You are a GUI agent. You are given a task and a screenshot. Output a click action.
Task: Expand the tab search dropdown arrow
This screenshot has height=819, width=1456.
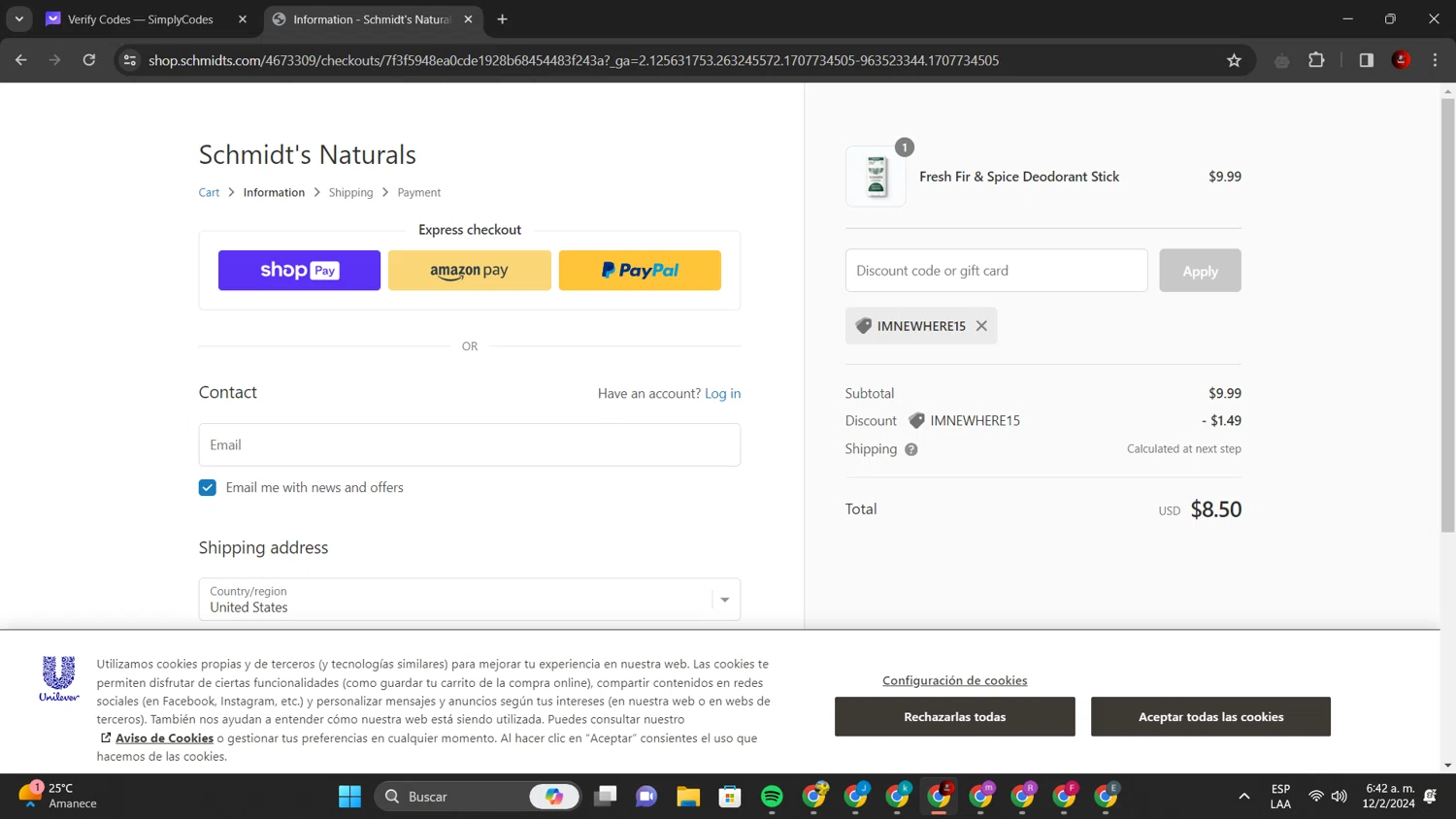(18, 19)
